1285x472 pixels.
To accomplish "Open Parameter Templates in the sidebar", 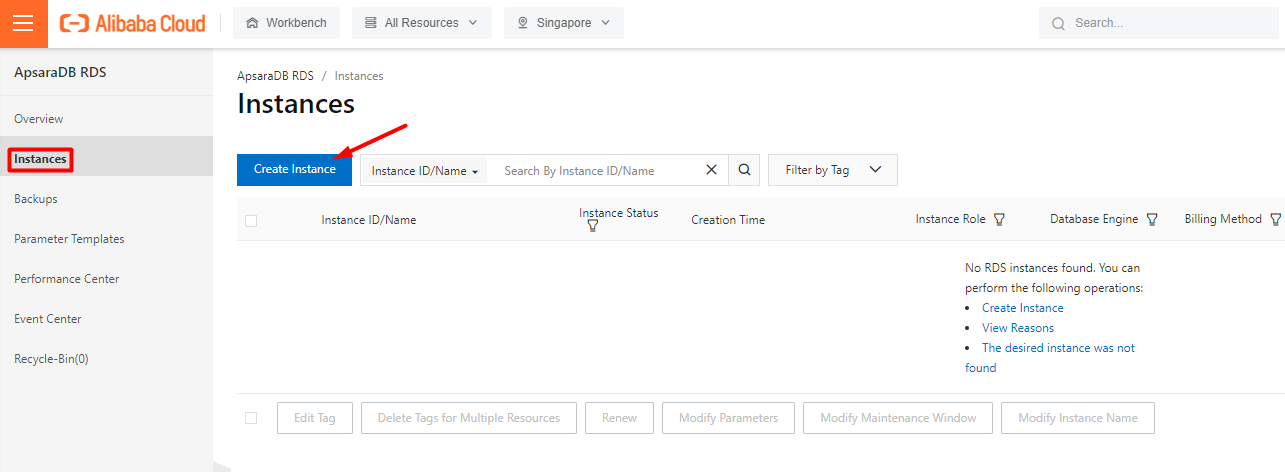I will coord(69,239).
